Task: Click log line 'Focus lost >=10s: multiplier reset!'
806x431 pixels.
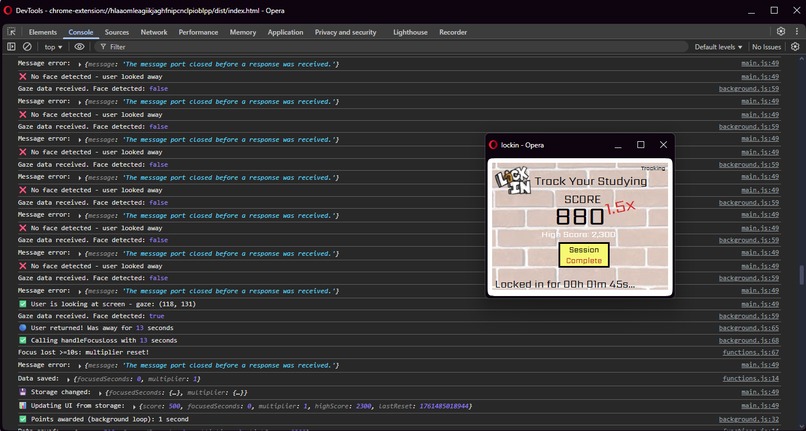Action: (x=83, y=352)
